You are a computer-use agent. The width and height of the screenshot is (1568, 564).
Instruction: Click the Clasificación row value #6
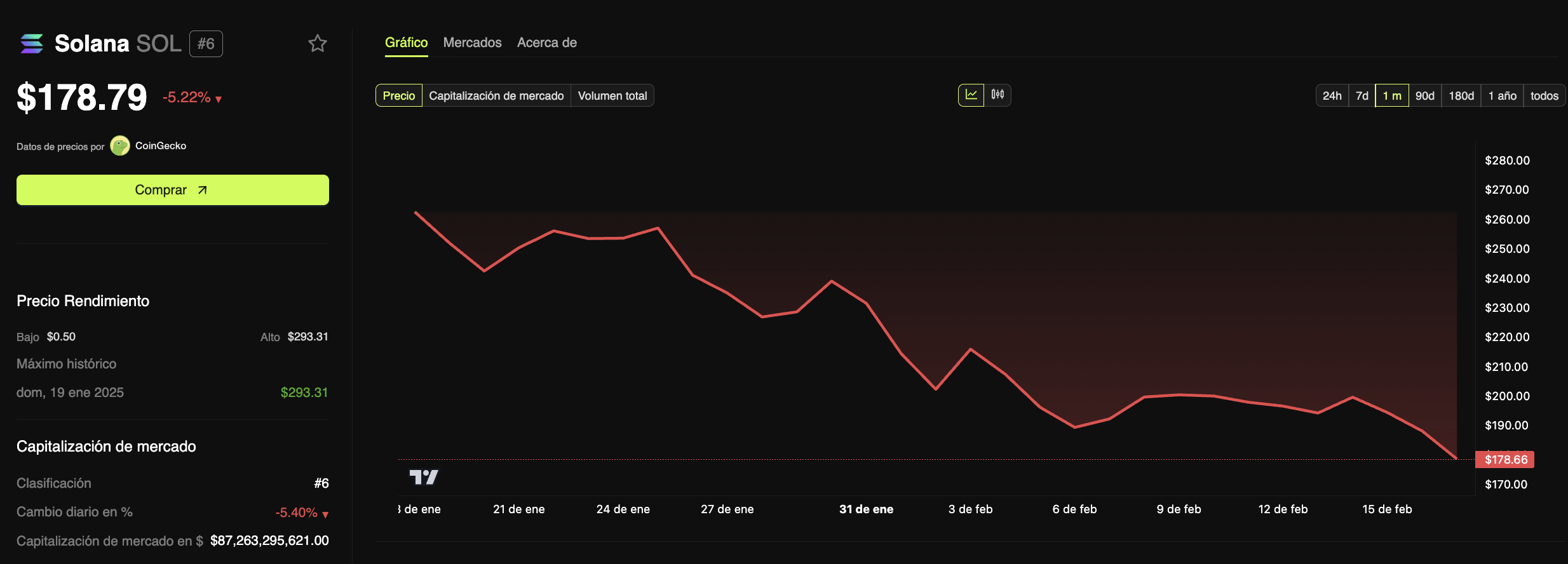(x=321, y=483)
